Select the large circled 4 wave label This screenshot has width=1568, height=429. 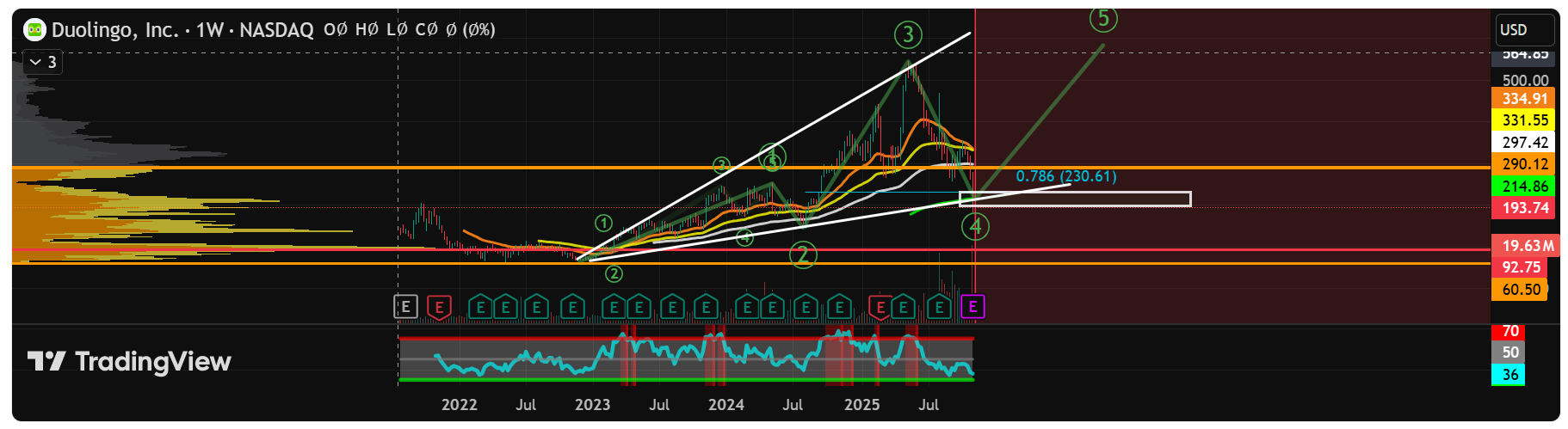coord(975,226)
